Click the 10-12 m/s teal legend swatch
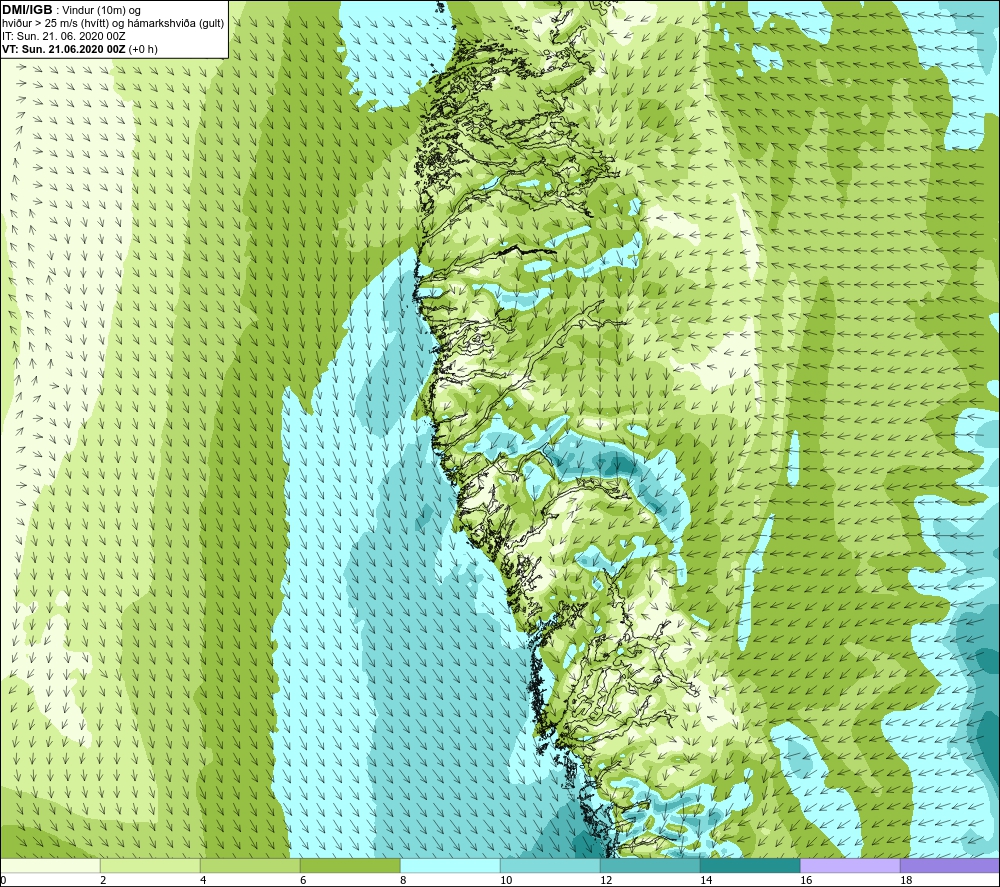This screenshot has height=887, width=1000. tap(550, 866)
